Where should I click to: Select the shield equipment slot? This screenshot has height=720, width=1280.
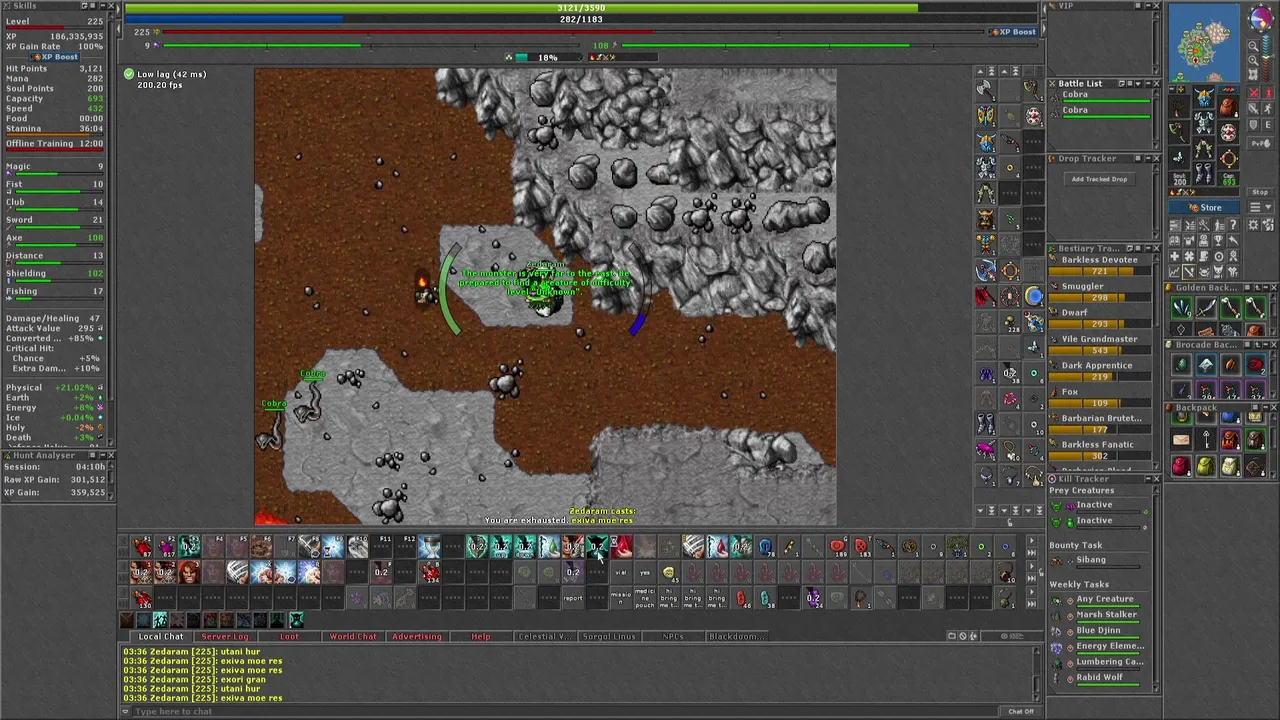click(x=1229, y=132)
